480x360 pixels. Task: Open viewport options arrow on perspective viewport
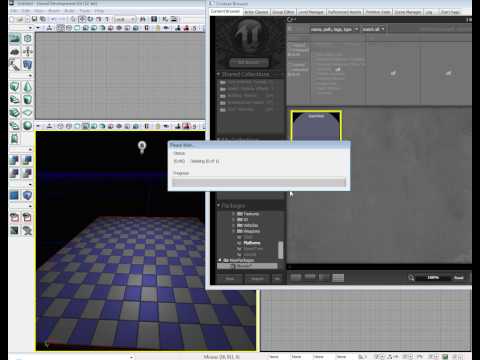(x=38, y=126)
